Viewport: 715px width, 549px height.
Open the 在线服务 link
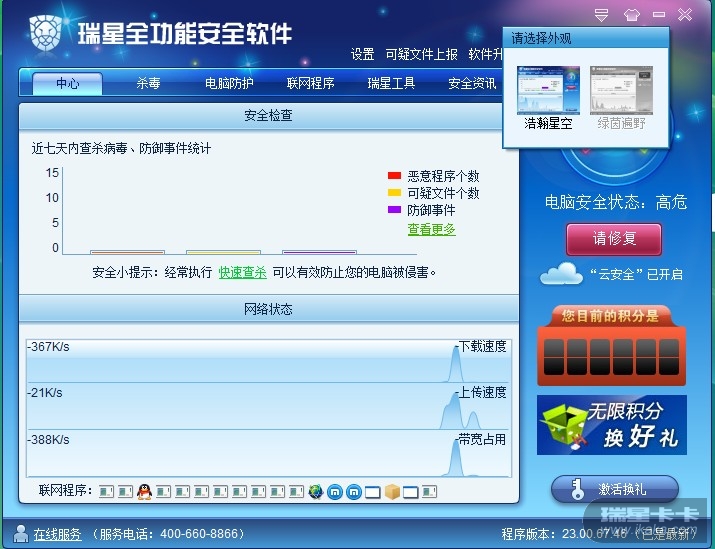[57, 533]
